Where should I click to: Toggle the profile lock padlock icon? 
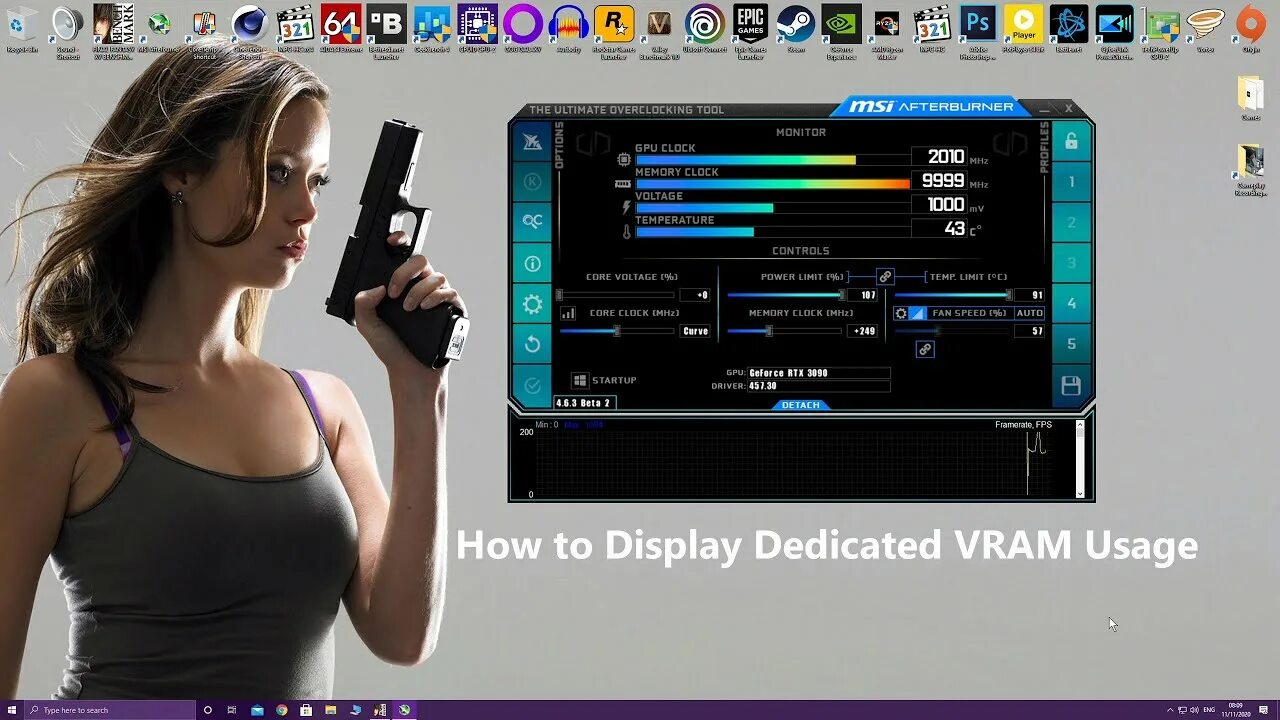(x=1071, y=141)
